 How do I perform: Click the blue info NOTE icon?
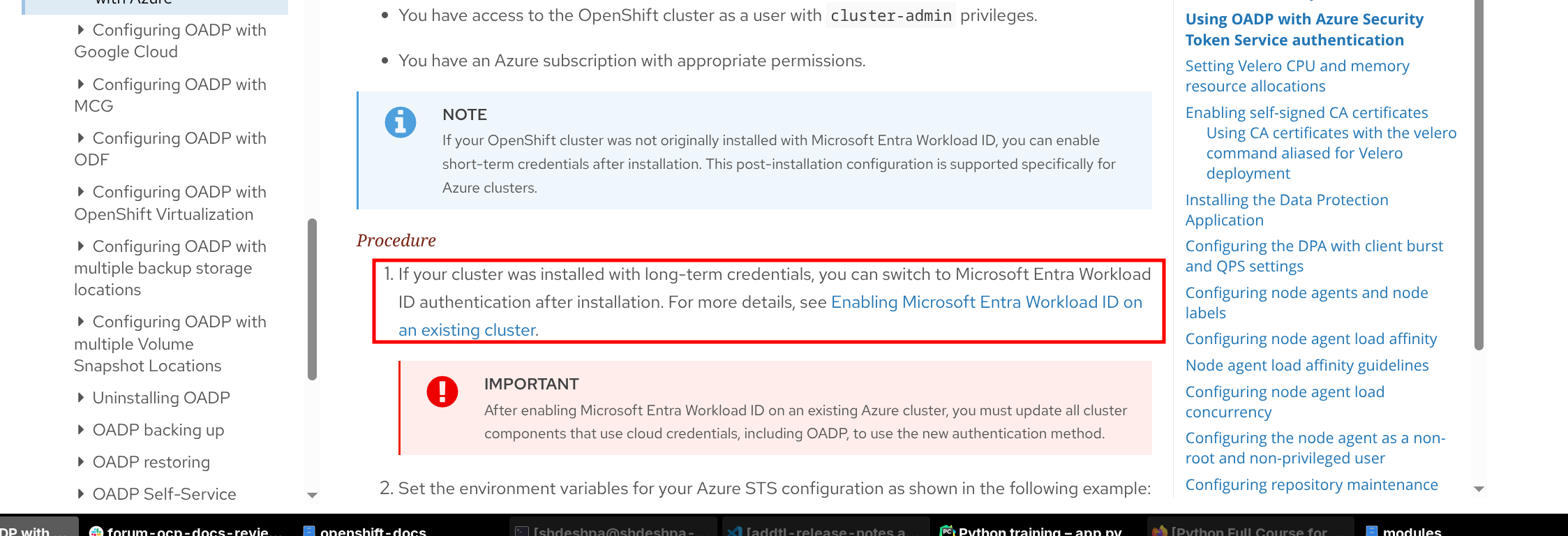(400, 122)
